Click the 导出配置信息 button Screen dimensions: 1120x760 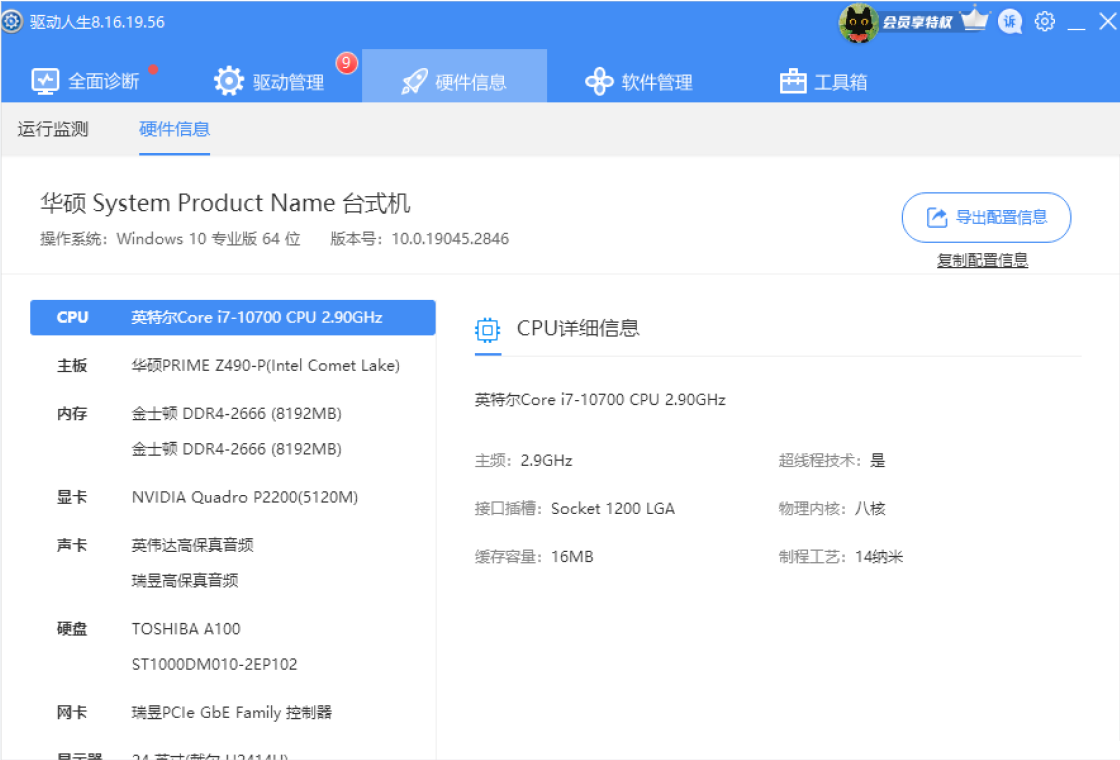[x=986, y=217]
